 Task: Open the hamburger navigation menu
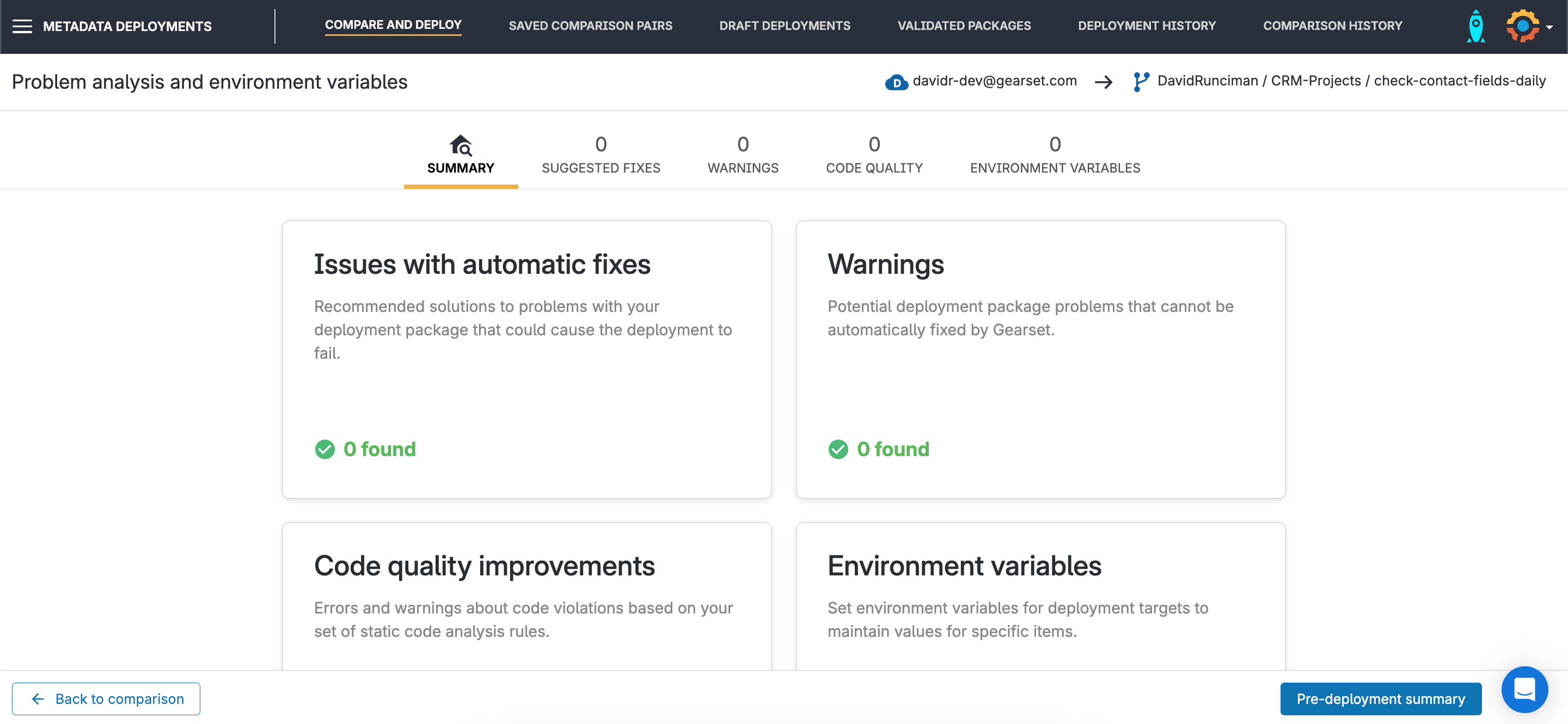tap(22, 26)
